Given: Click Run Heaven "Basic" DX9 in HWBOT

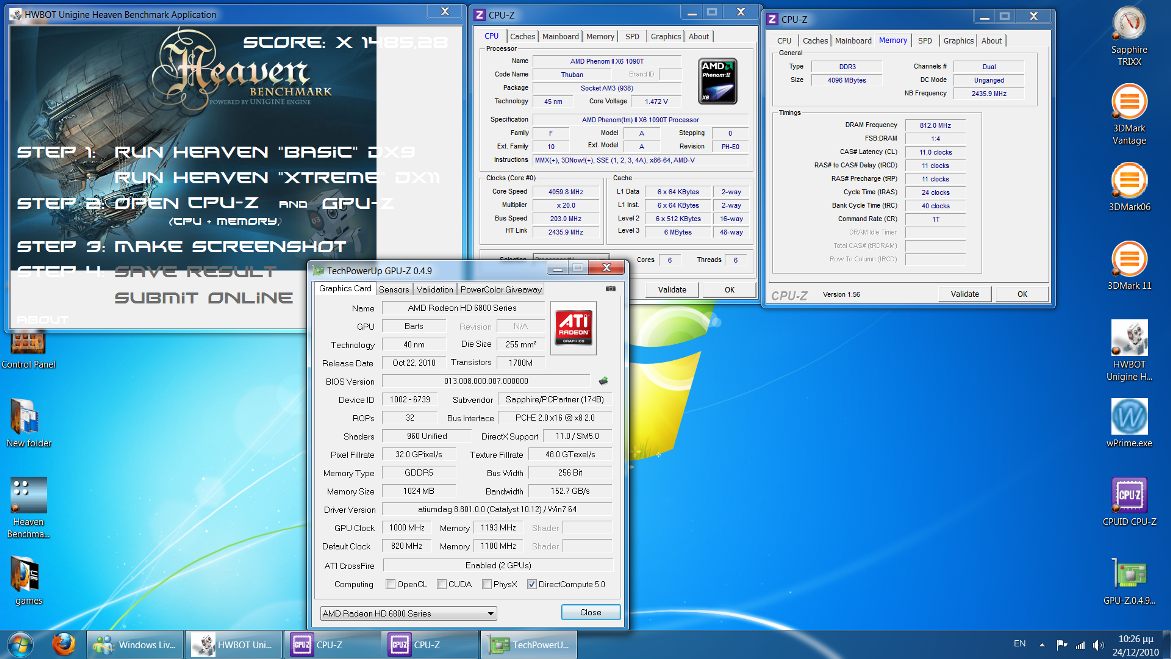Looking at the screenshot, I should point(264,152).
